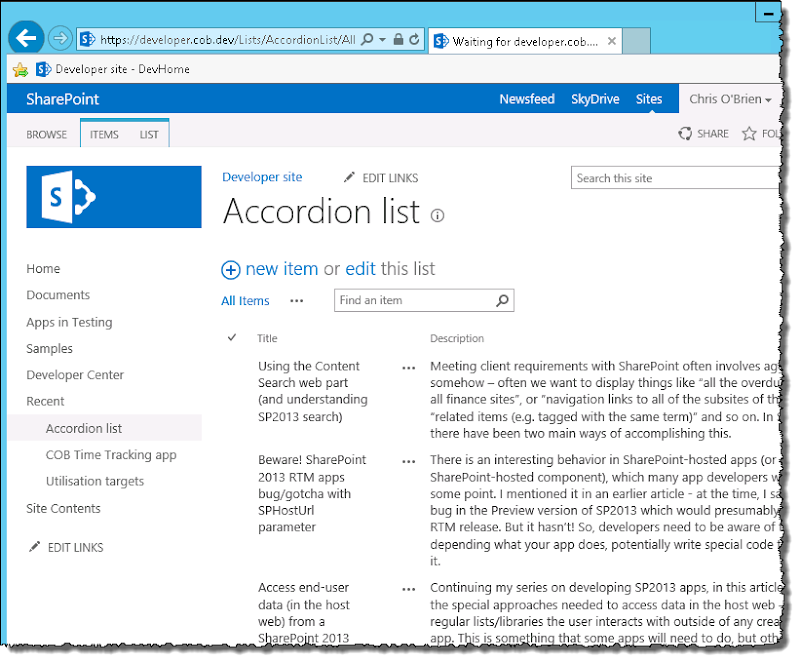Click the plus icon for new item
The width and height of the screenshot is (800, 662).
click(x=231, y=270)
